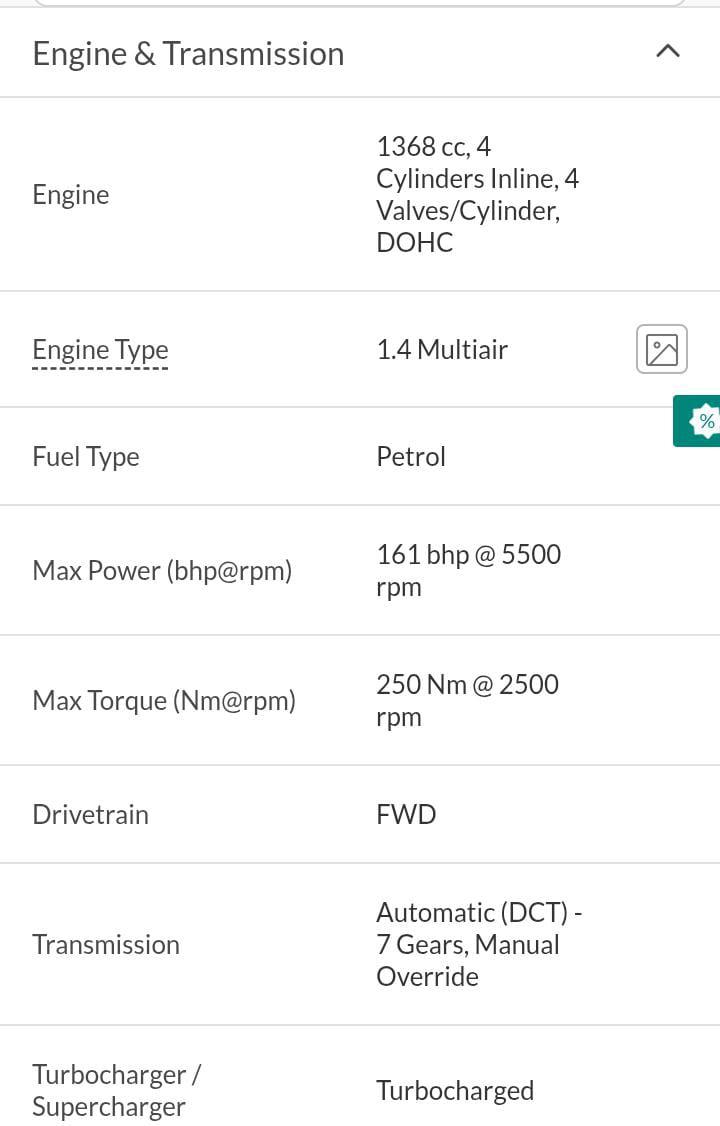Collapse the Engine & Transmission section
The width and height of the screenshot is (720, 1126).
pos(668,52)
